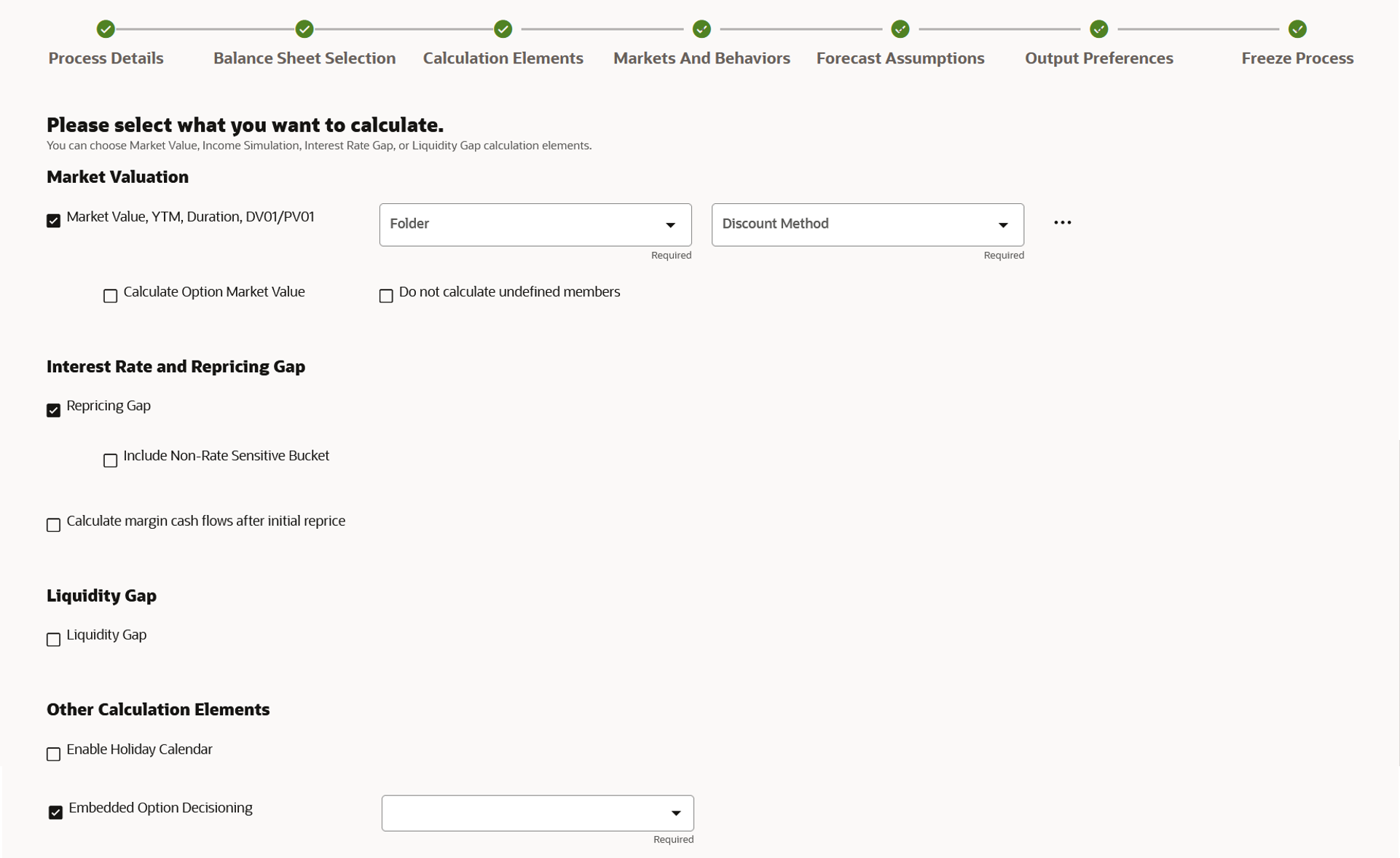The width and height of the screenshot is (1400, 858).
Task: Toggle Include Non-Rate Sensitive Bucket
Action: 110,460
